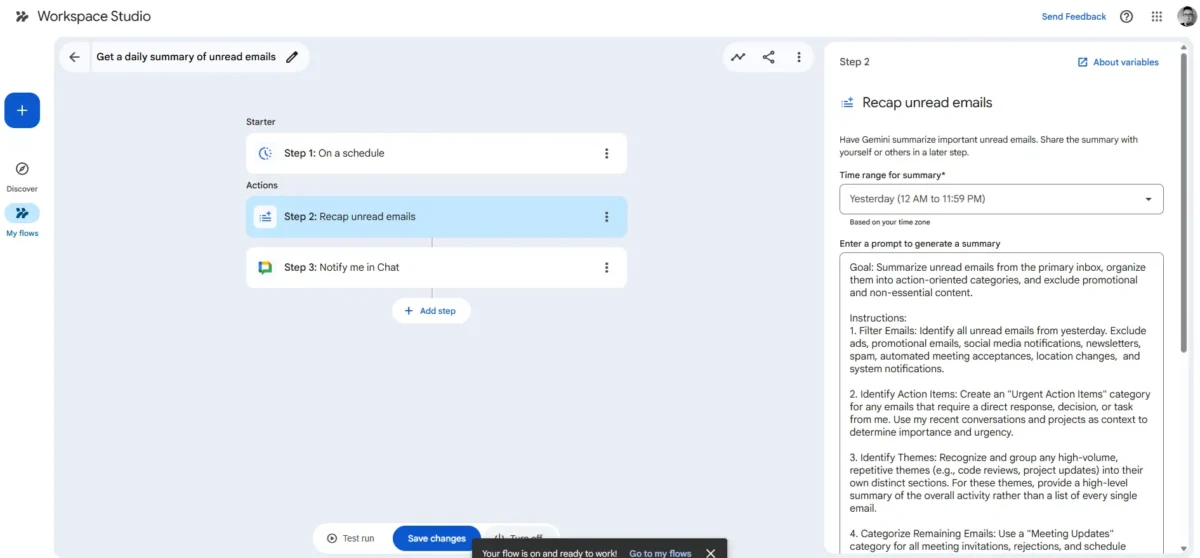1200x558 pixels.
Task: Click the schedule clock icon in Step 1
Action: (x=265, y=153)
